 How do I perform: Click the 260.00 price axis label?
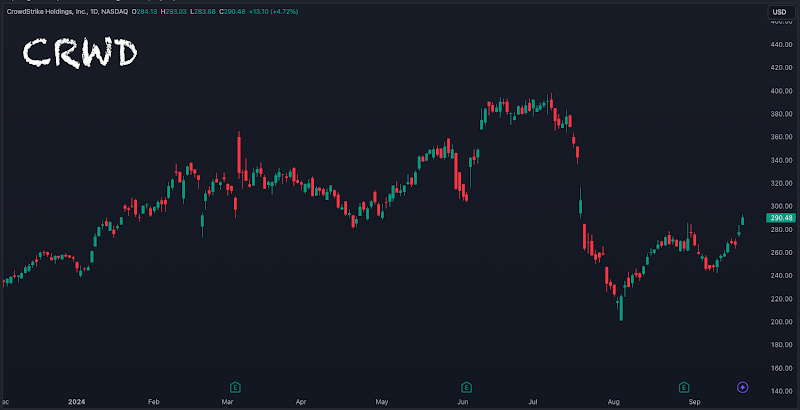pyautogui.click(x=782, y=252)
